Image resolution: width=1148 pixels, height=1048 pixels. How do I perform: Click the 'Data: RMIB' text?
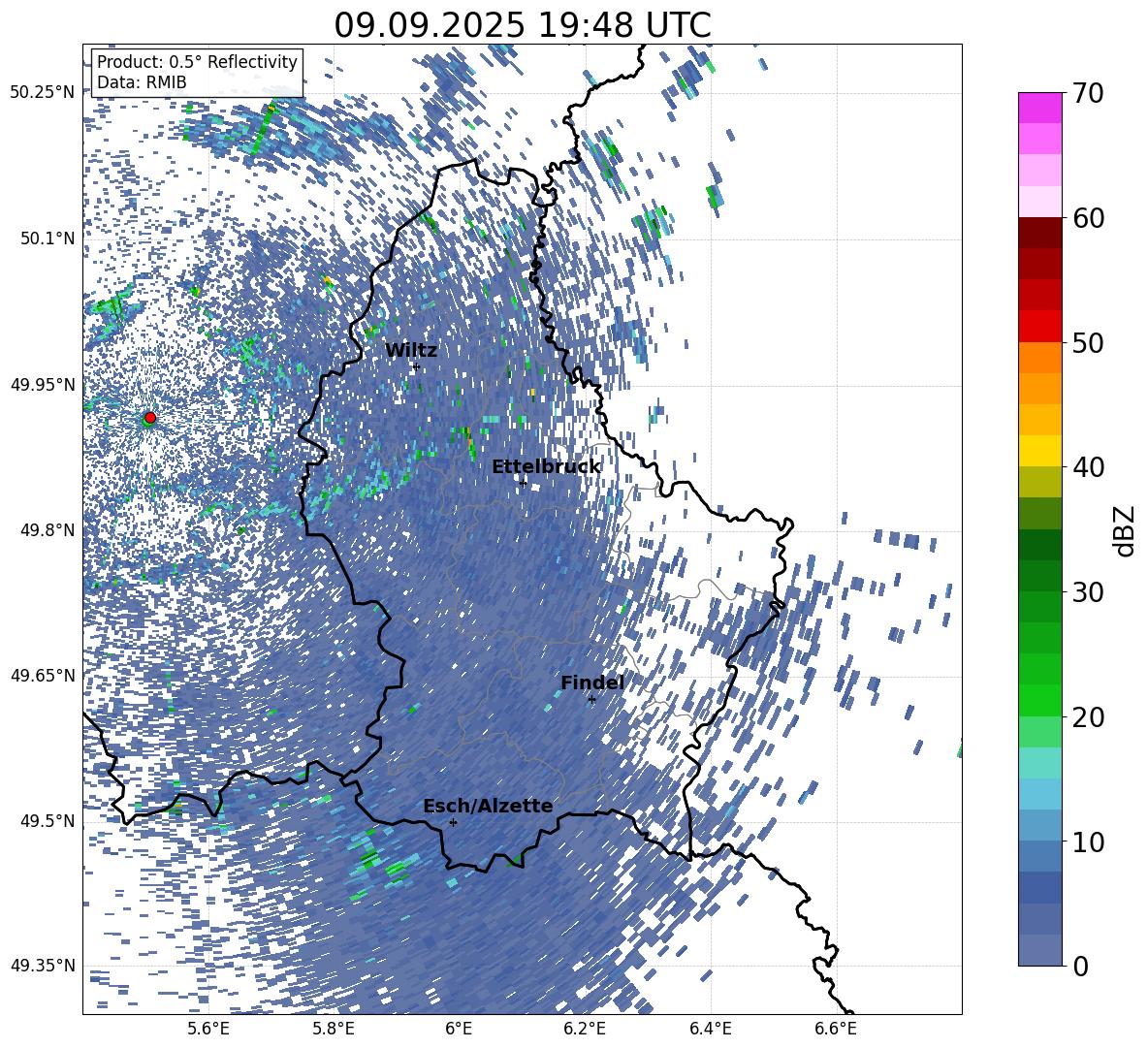point(142,82)
